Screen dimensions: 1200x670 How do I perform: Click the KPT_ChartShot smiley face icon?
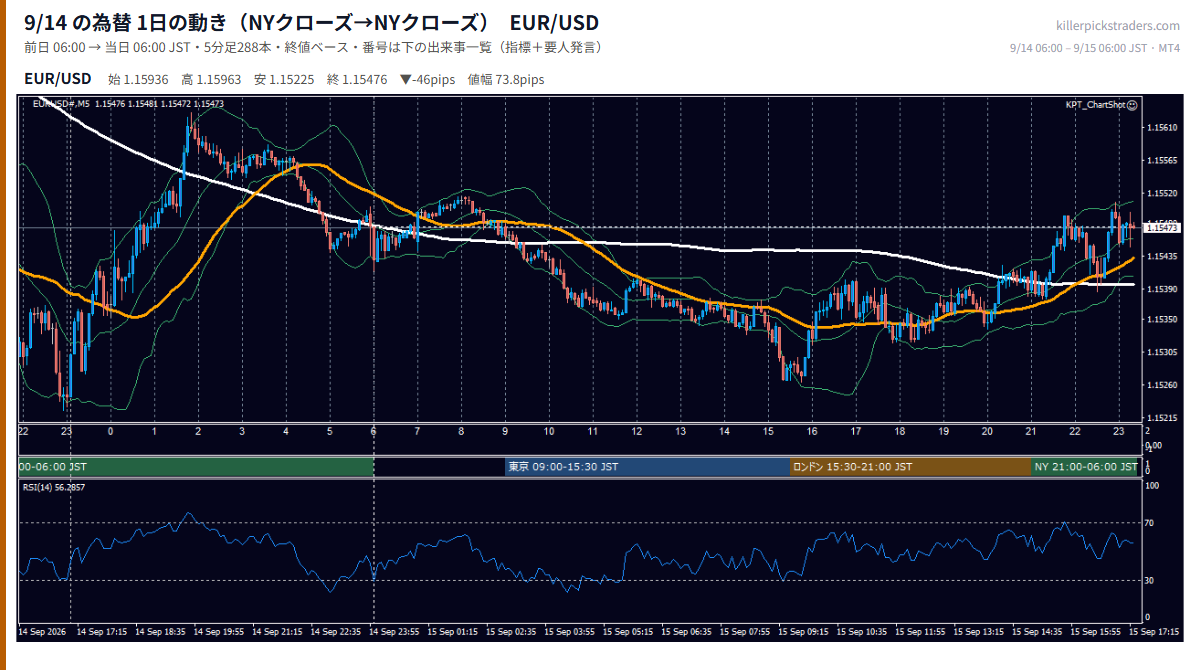[1132, 104]
